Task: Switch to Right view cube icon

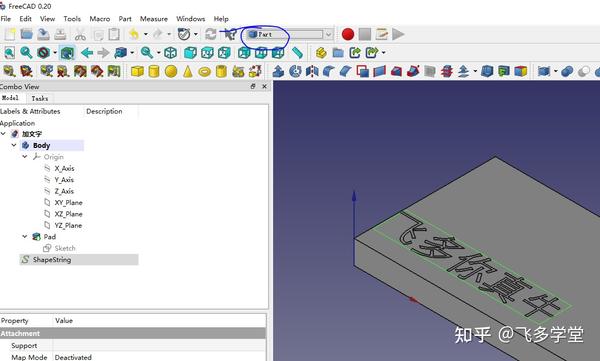Action: tap(224, 52)
